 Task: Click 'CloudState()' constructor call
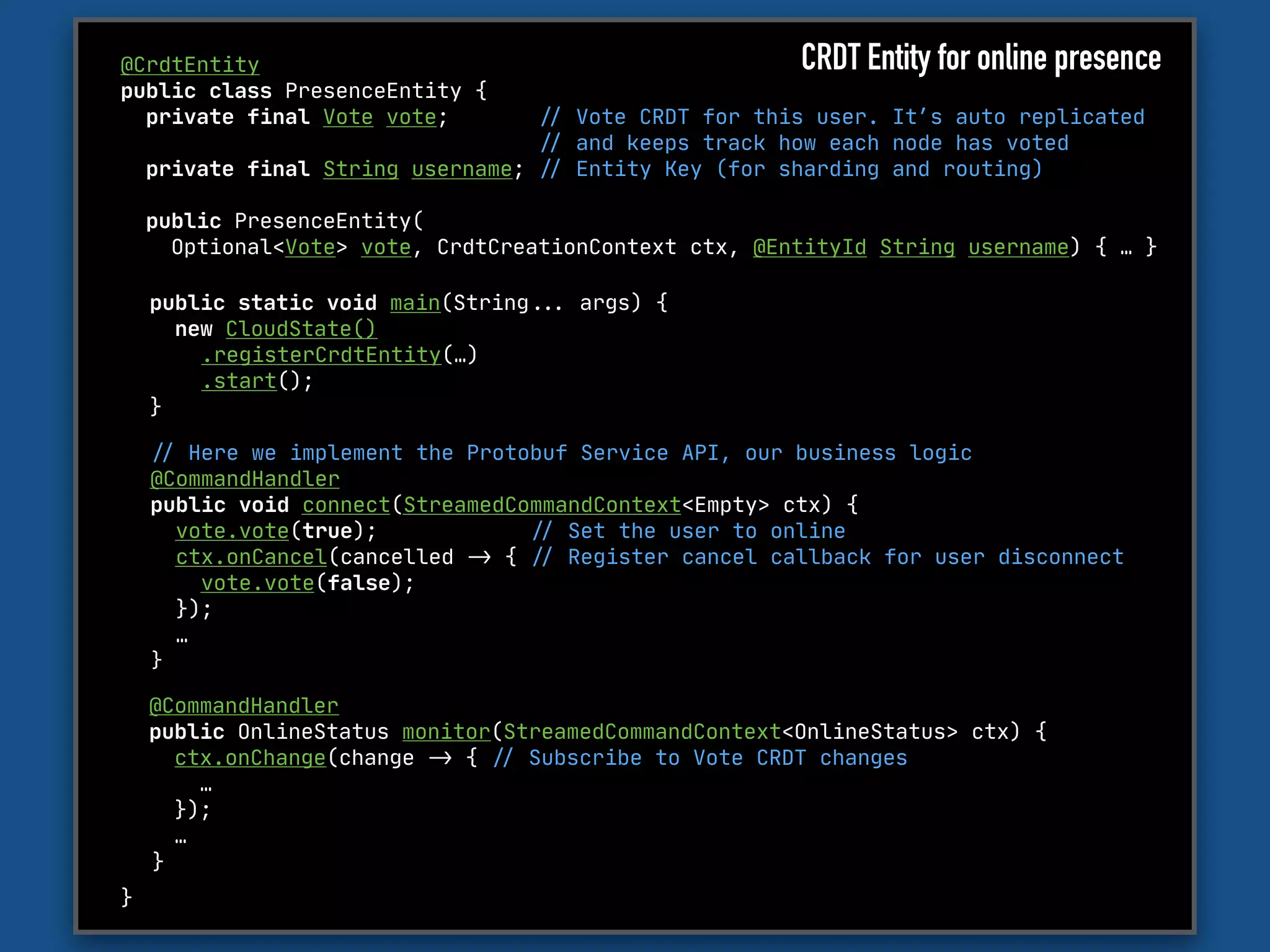click(x=301, y=329)
